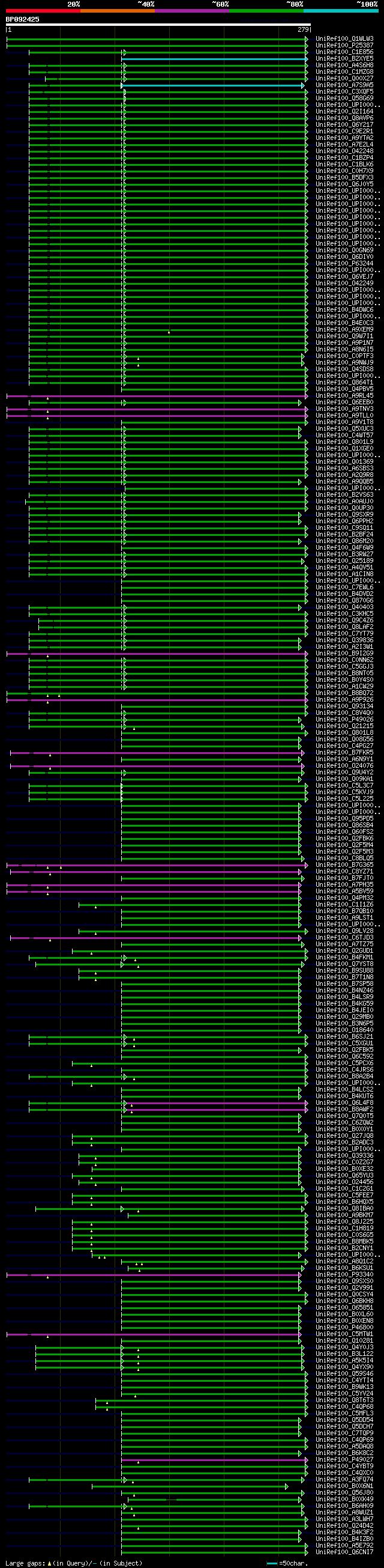The width and height of the screenshot is (384, 1568).
Task: Open hit UniRef100_C1E856
Action: (x=344, y=52)
